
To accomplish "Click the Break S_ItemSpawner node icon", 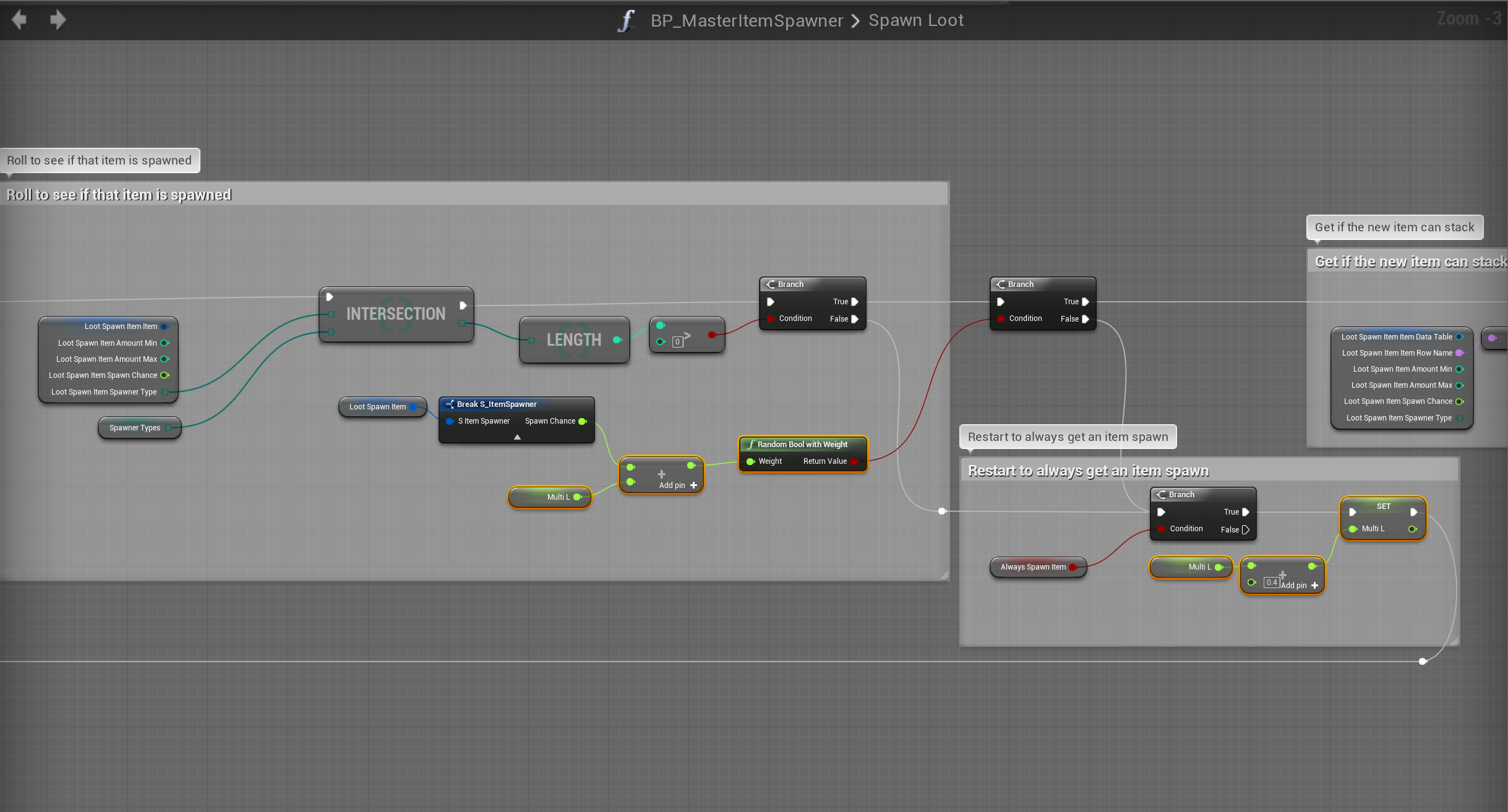I will tap(450, 404).
